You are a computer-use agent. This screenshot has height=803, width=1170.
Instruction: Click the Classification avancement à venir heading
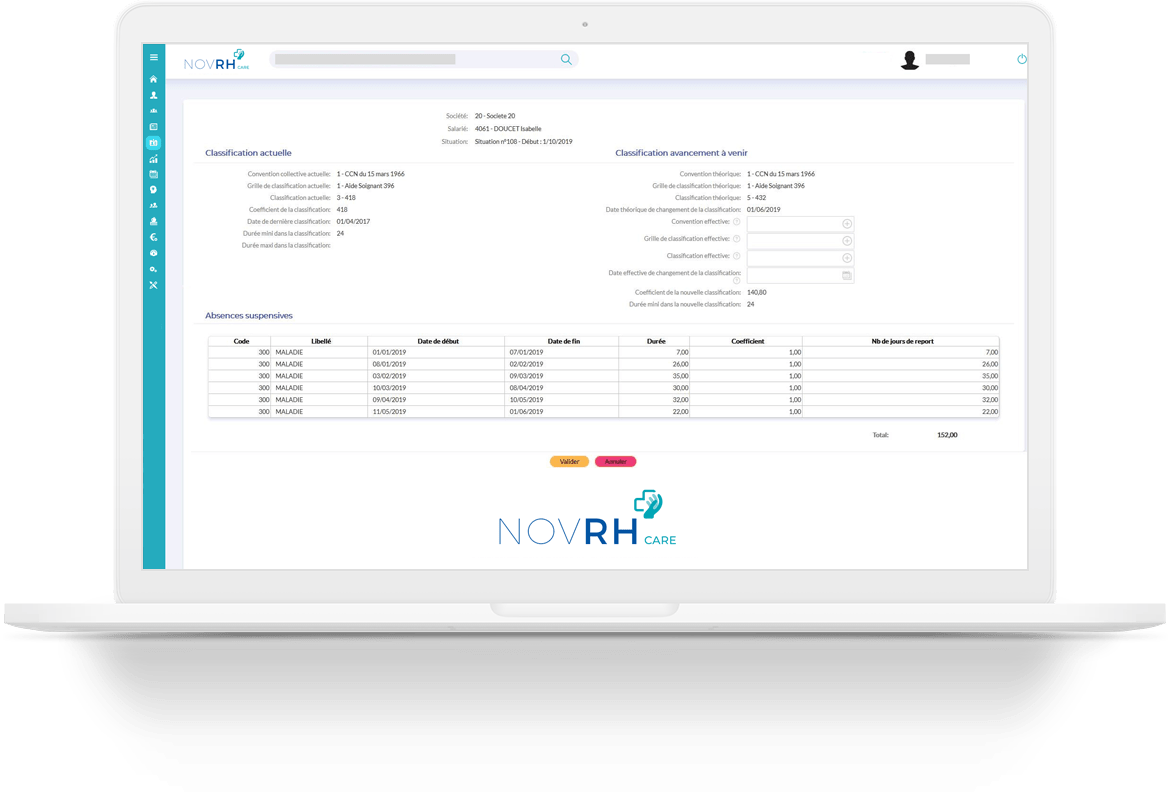pos(681,153)
